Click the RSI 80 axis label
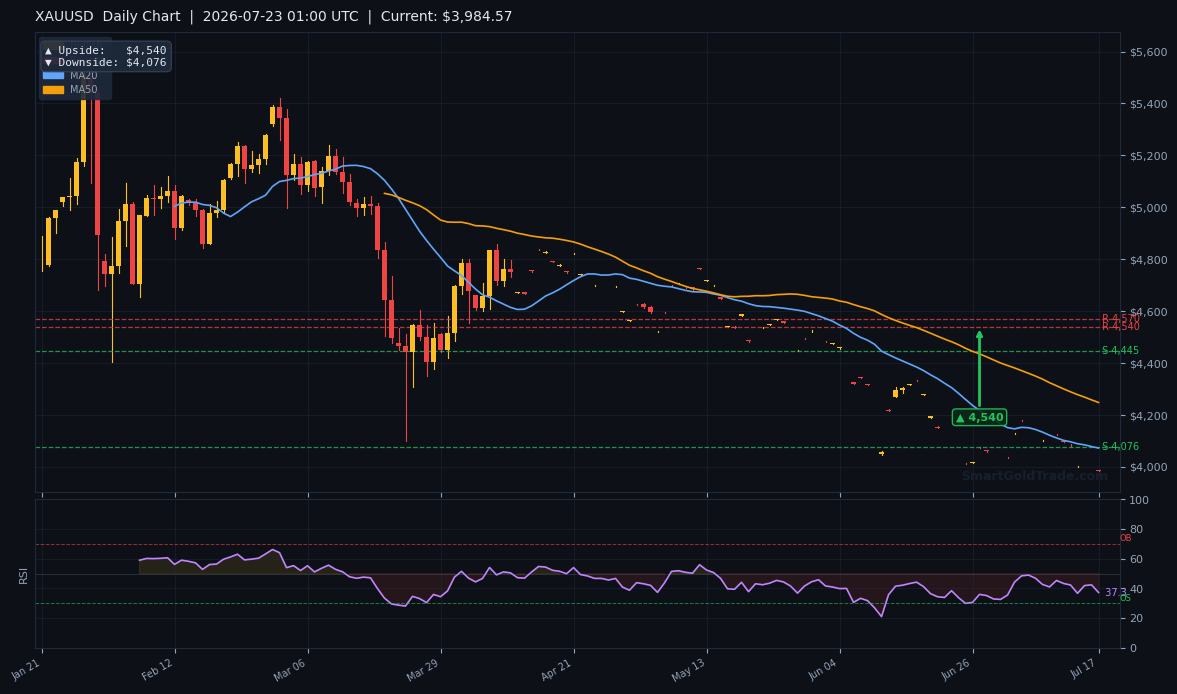 pos(1136,530)
